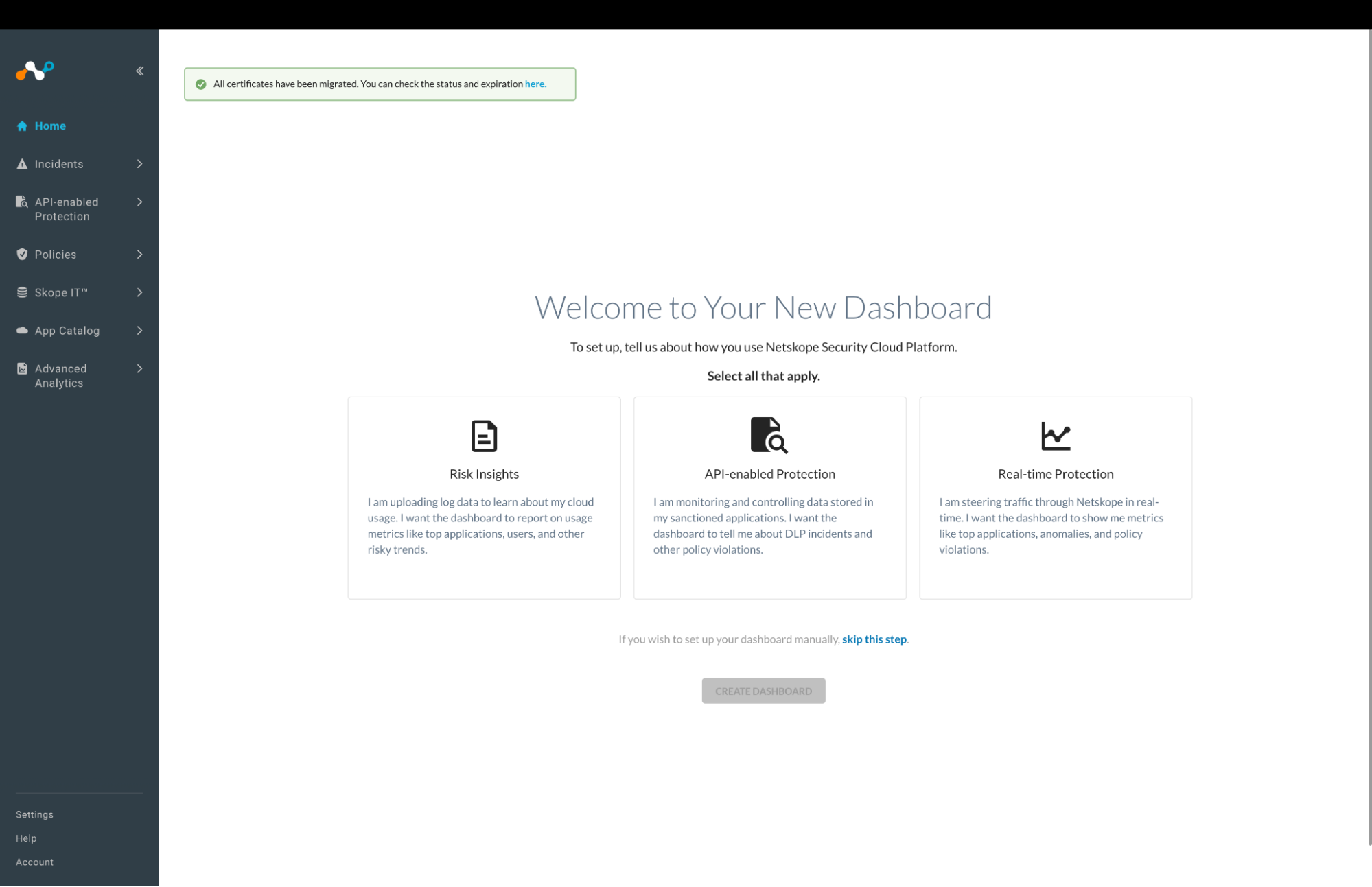This screenshot has height=887, width=1372.
Task: Click the Skope IT database icon
Action: tap(22, 292)
